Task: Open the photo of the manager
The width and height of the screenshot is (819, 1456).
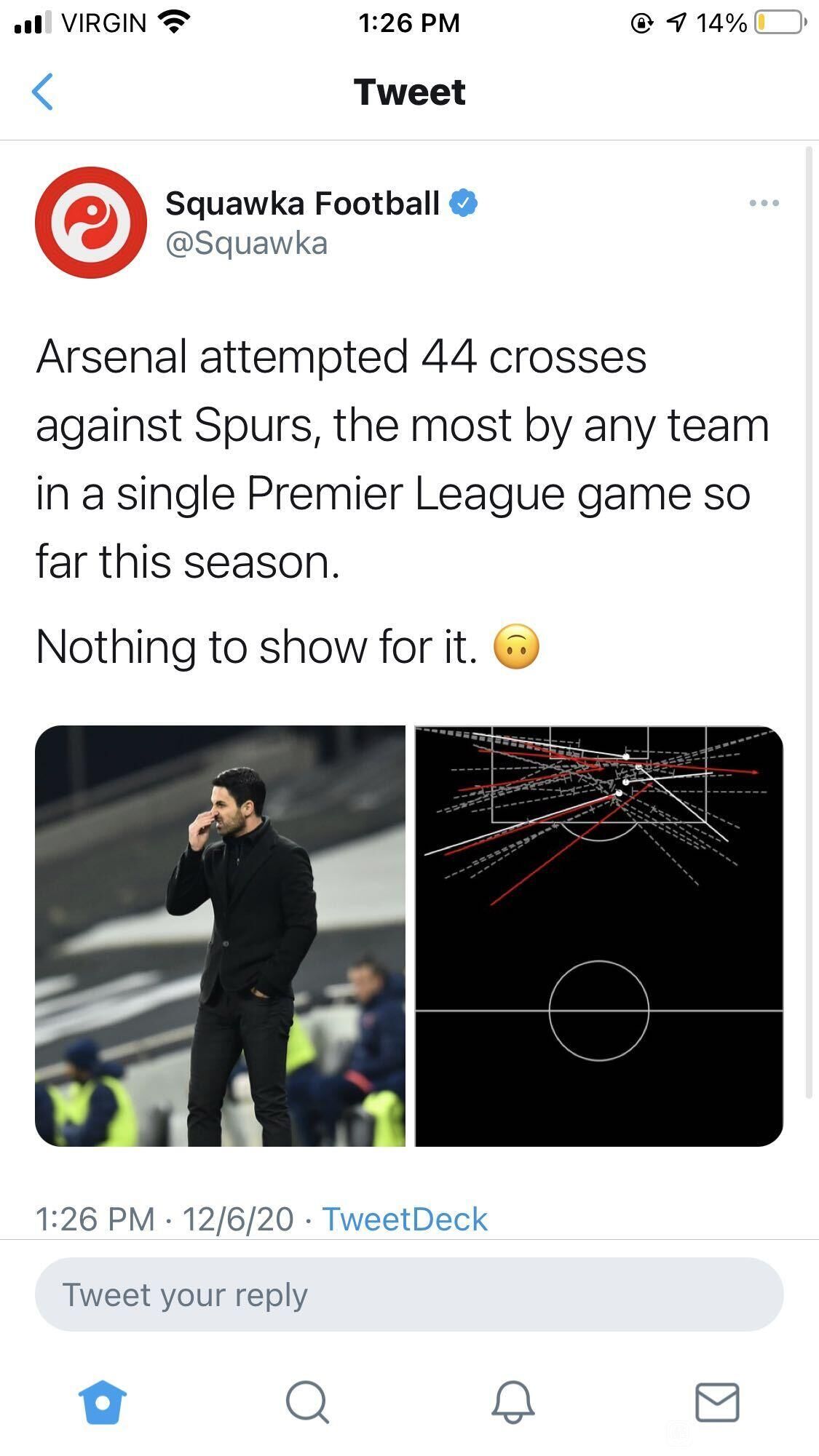Action: point(220,936)
